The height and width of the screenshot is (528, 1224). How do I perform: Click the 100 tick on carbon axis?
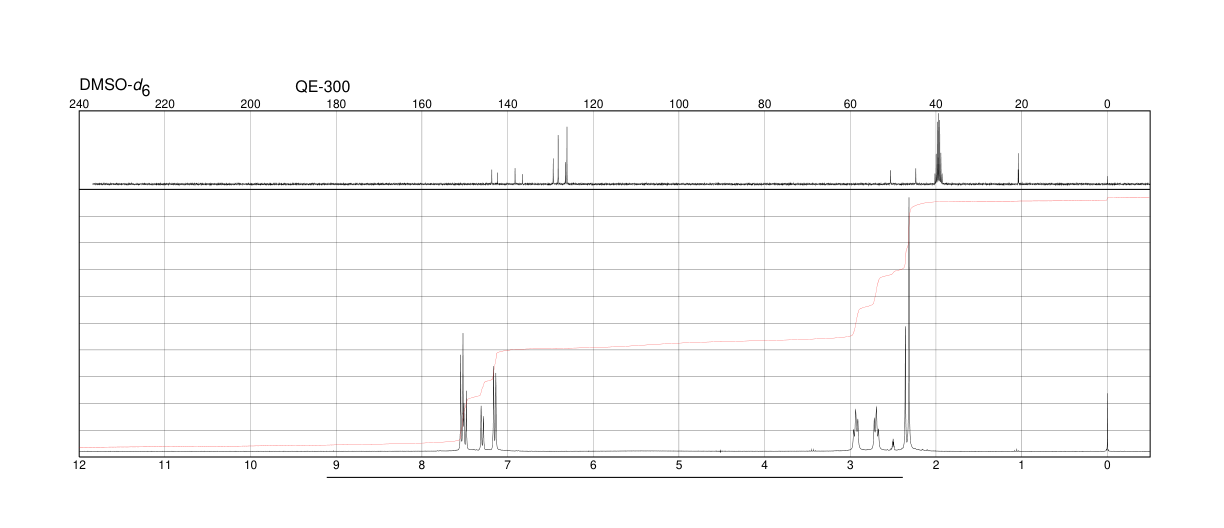coord(678,104)
